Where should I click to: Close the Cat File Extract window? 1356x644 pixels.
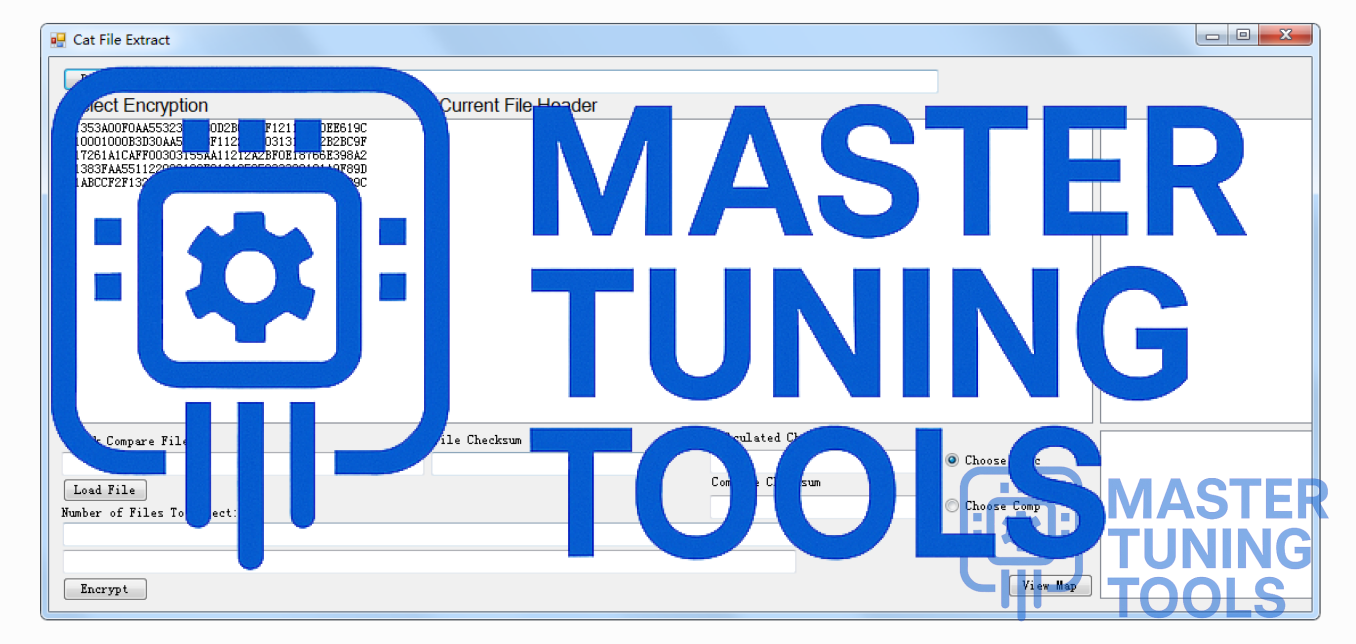click(1285, 36)
